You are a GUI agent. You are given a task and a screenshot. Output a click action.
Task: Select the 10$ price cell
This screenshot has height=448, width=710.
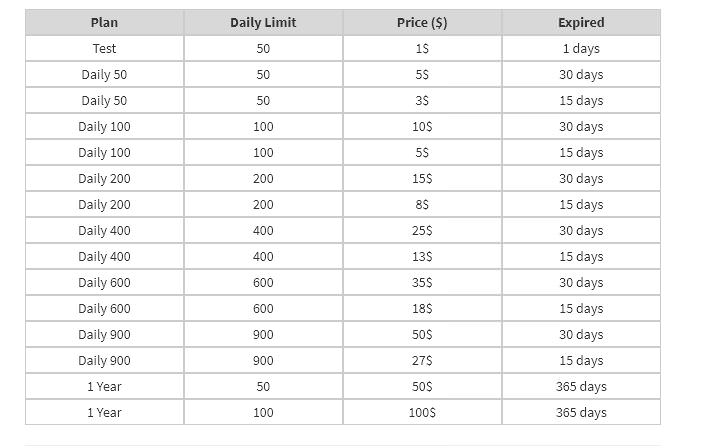point(422,127)
